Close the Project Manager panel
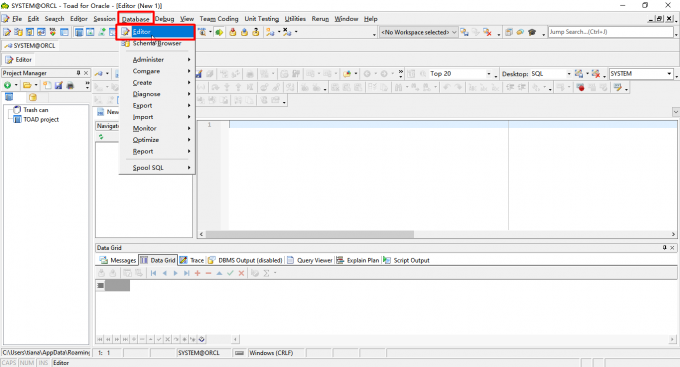The height and width of the screenshot is (367, 680). point(86,73)
